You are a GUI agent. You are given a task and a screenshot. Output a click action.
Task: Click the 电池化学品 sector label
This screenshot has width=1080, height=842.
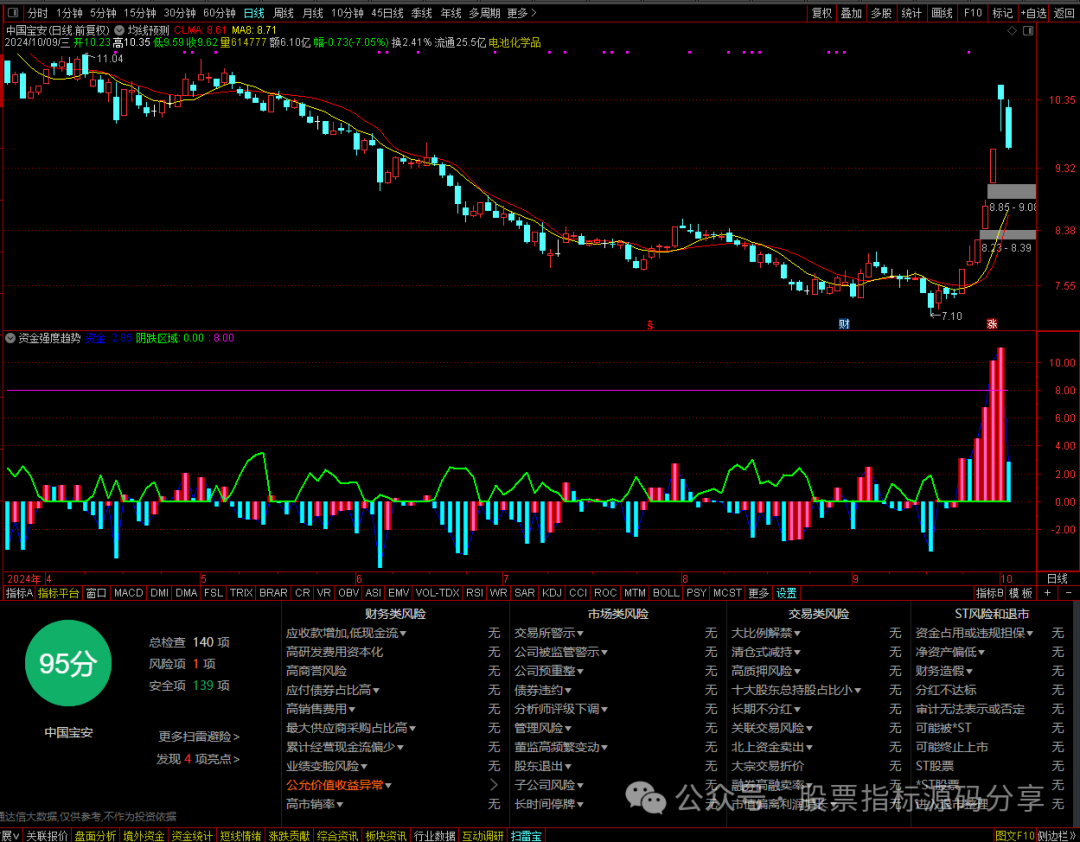click(515, 43)
